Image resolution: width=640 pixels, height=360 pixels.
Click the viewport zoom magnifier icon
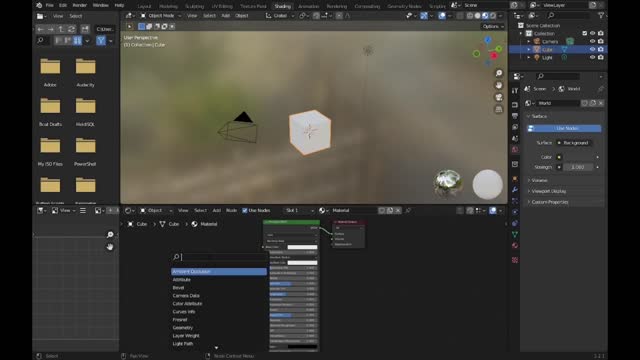click(x=499, y=73)
